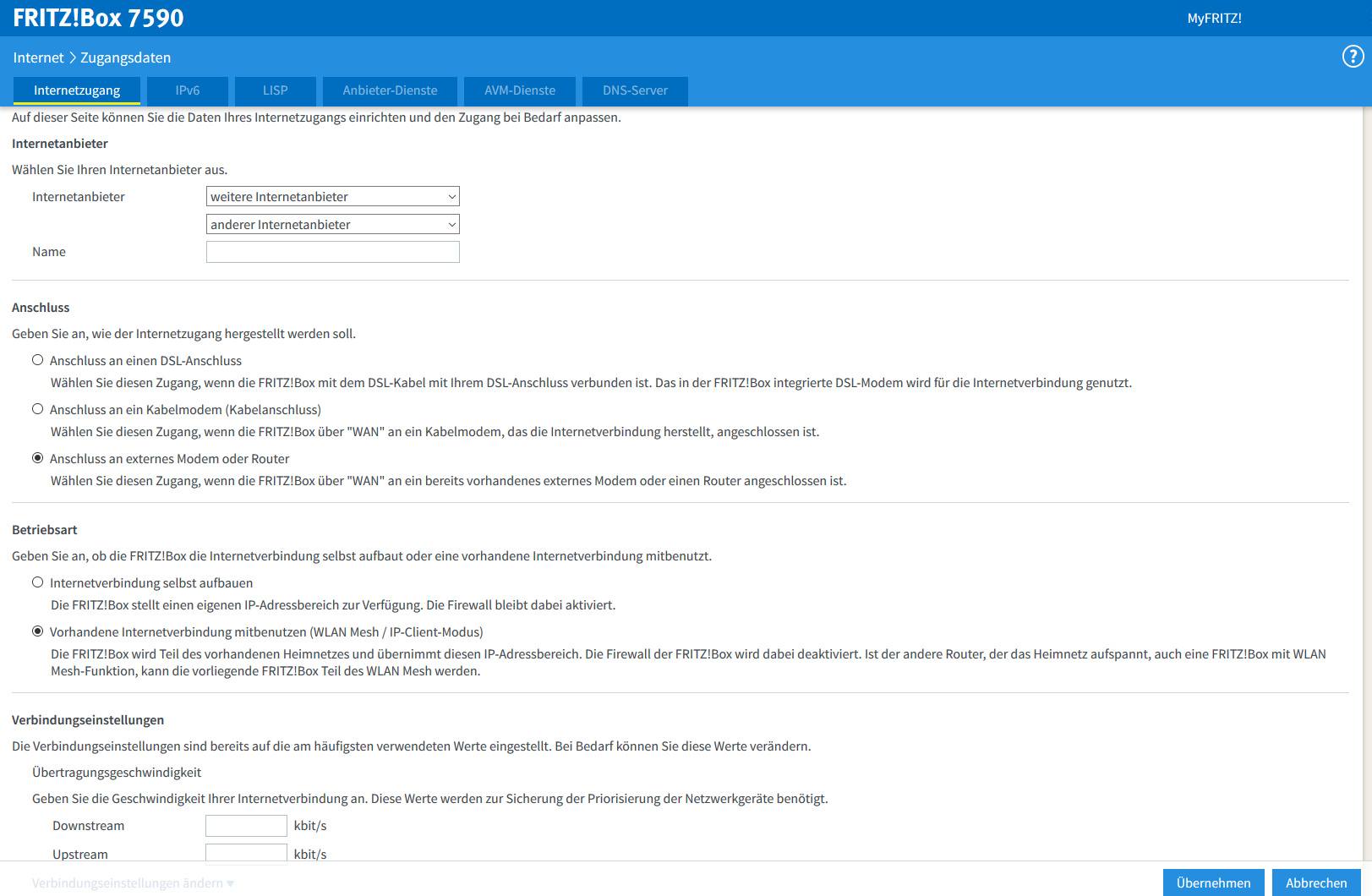
Task: Focus the Downstream kbit/s field
Action: pyautogui.click(x=246, y=826)
